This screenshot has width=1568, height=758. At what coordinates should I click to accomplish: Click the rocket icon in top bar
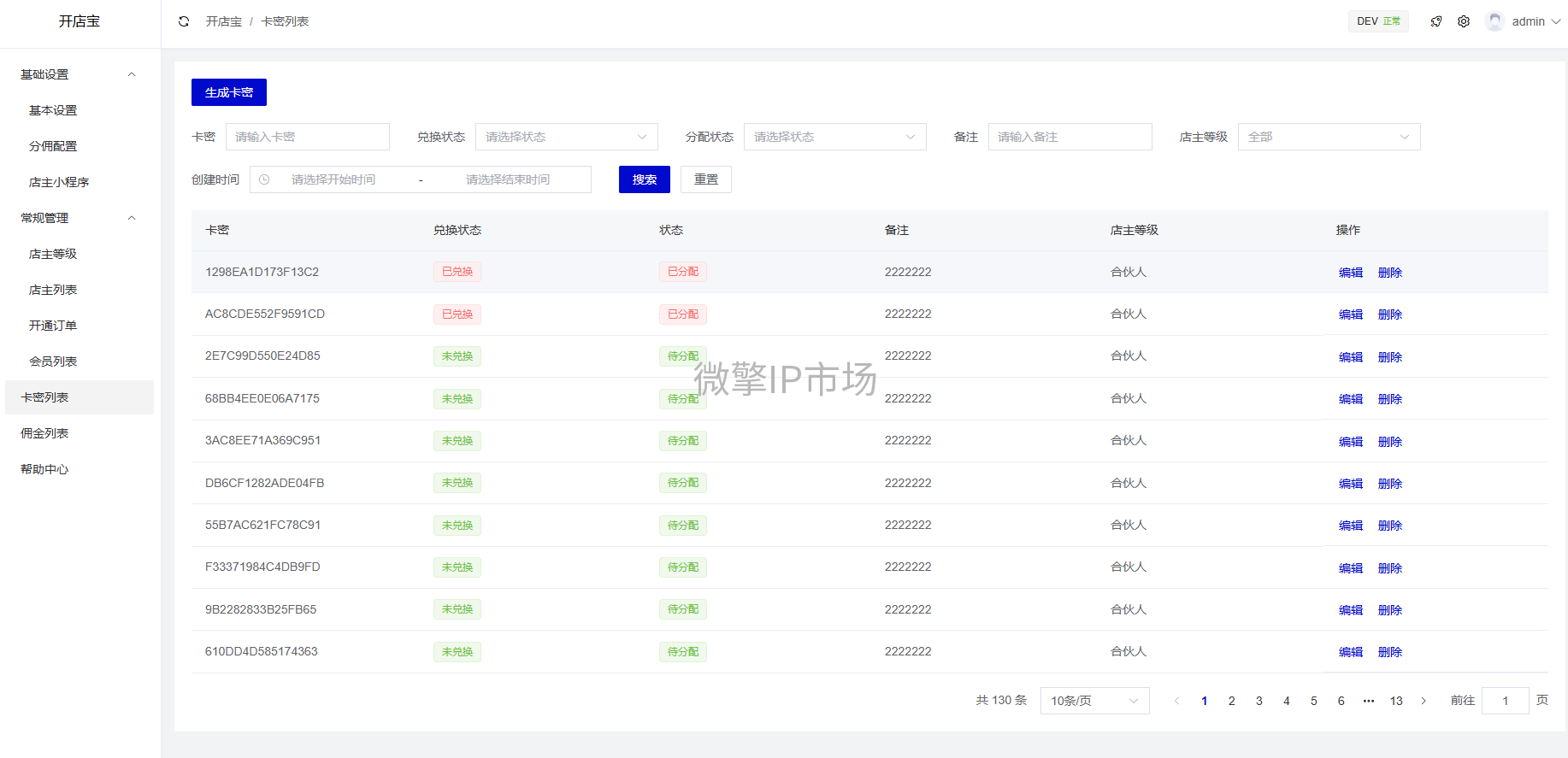[1436, 21]
